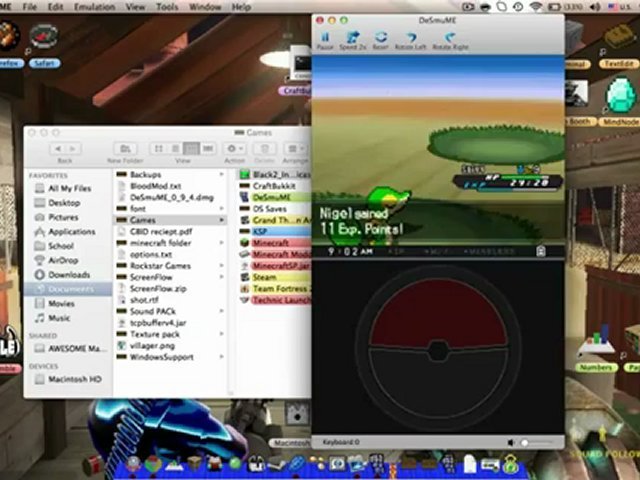
Task: Open the Emulation menu
Action: 94,7
